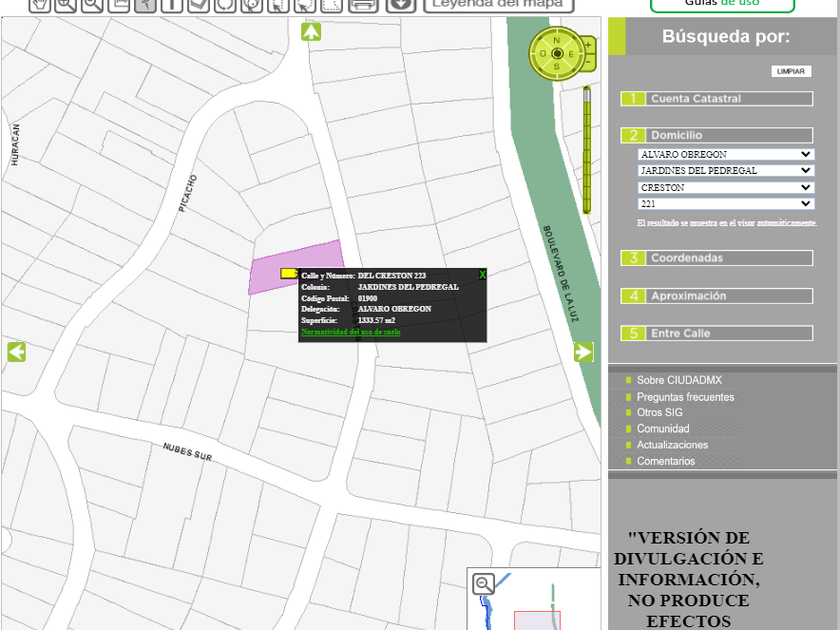The width and height of the screenshot is (840, 630).
Task: Open the JARDINES DEL PEDREGAL colonia dropdown
Action: click(725, 171)
